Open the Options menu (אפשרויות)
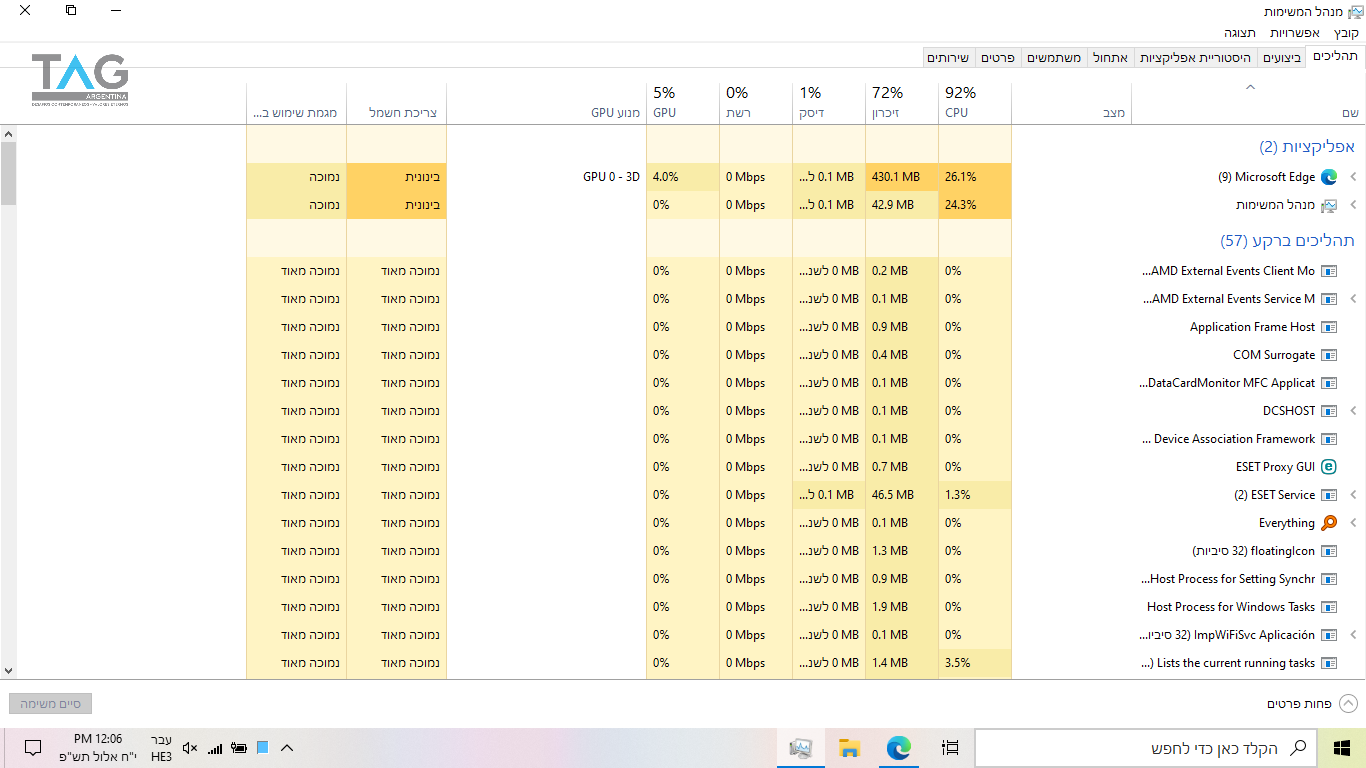The image size is (1366, 768). coord(1295,33)
